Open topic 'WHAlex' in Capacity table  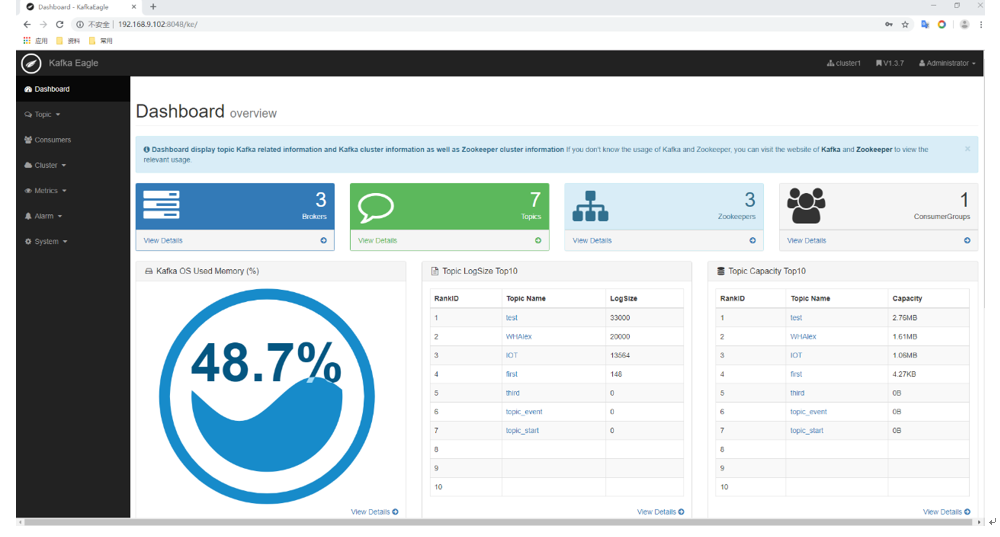[x=803, y=337]
